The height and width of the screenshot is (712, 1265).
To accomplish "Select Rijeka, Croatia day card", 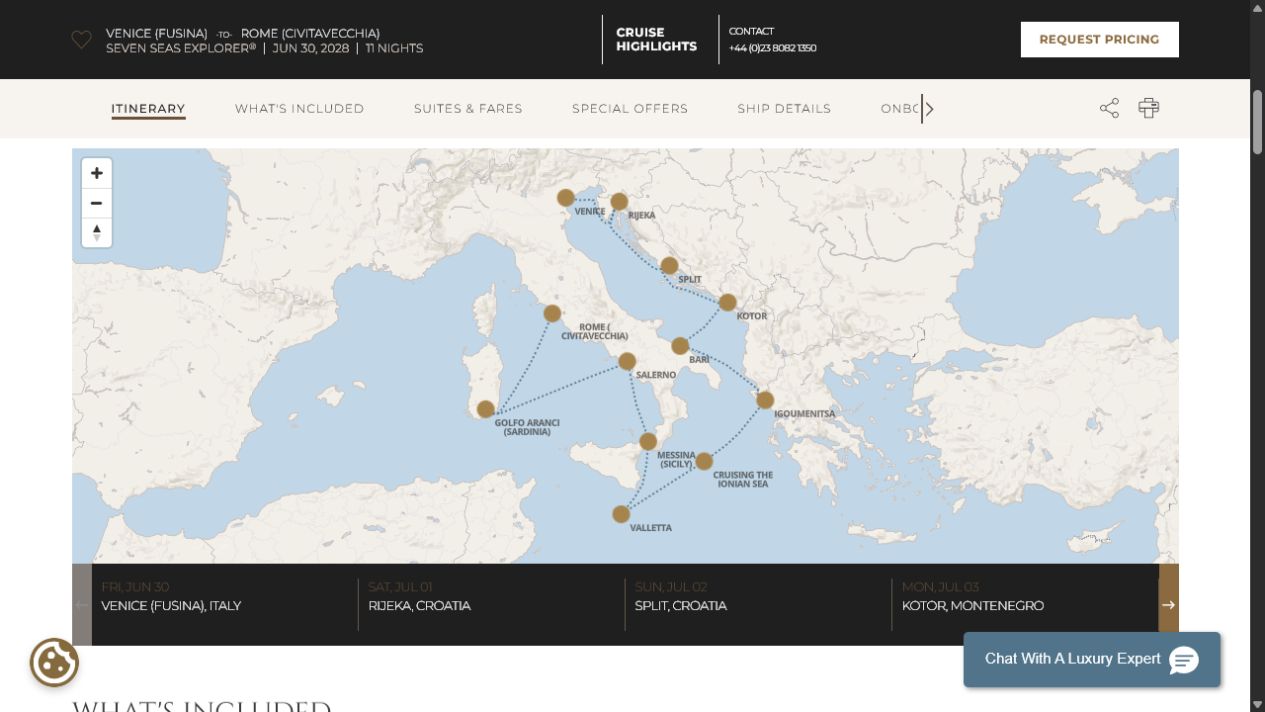I will [x=491, y=605].
